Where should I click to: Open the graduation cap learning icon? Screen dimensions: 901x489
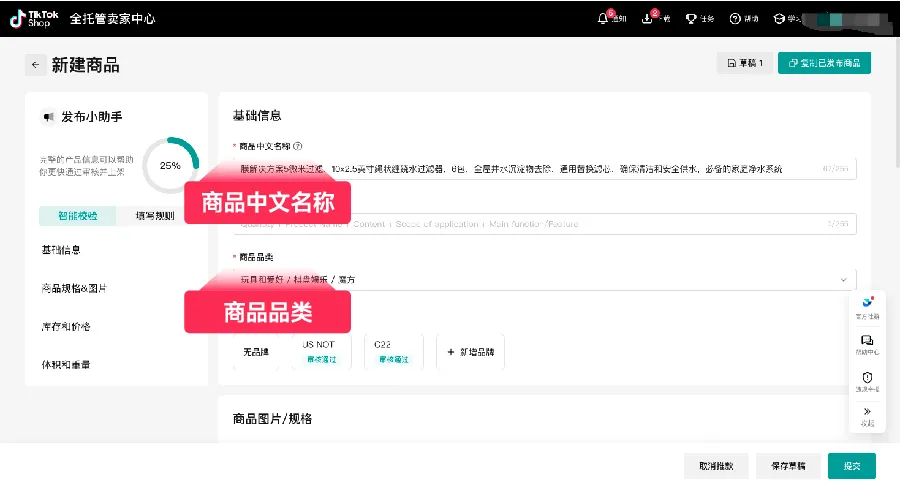[x=779, y=19]
